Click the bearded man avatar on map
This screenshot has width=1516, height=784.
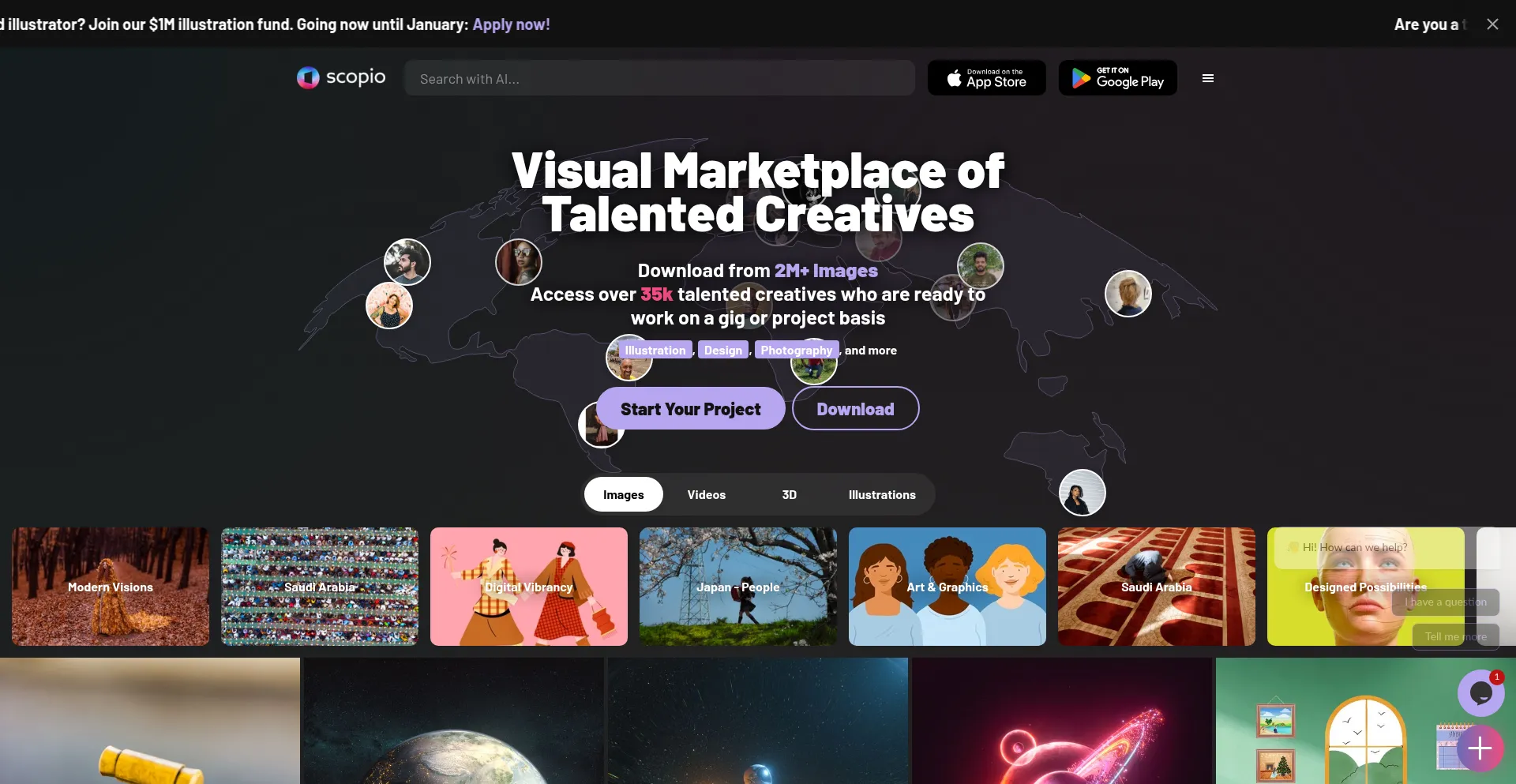tap(407, 261)
